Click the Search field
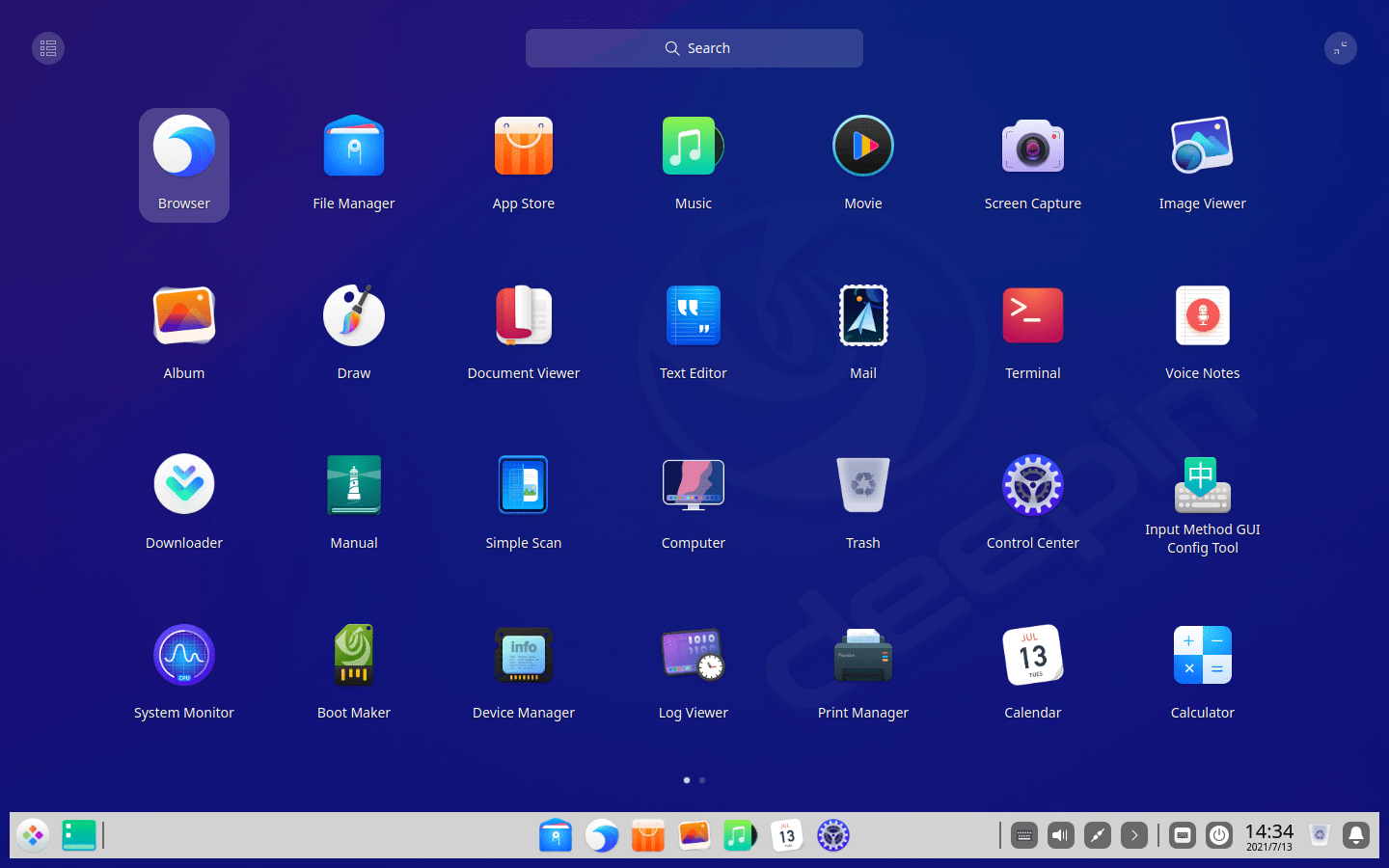1389x868 pixels. pos(694,48)
